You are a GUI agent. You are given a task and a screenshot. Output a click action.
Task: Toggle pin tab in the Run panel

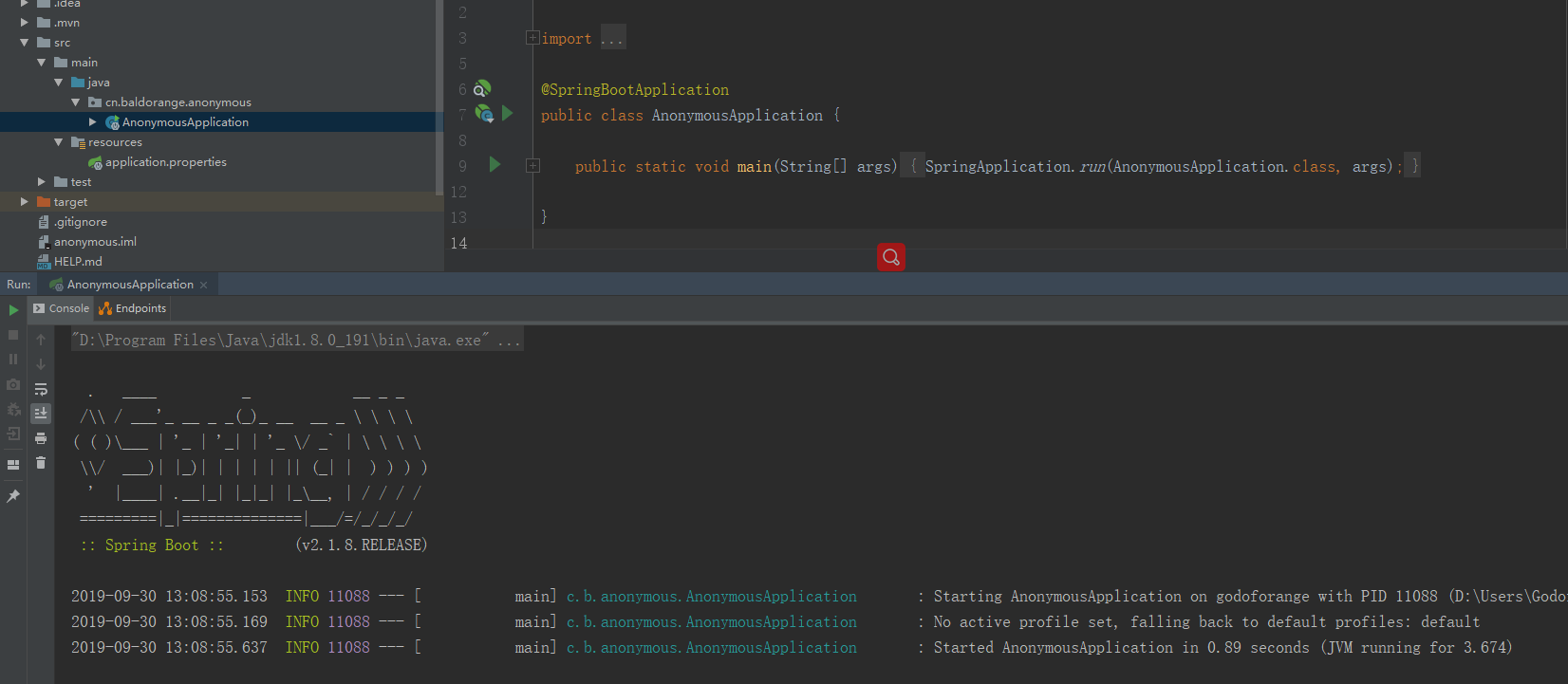(13, 496)
